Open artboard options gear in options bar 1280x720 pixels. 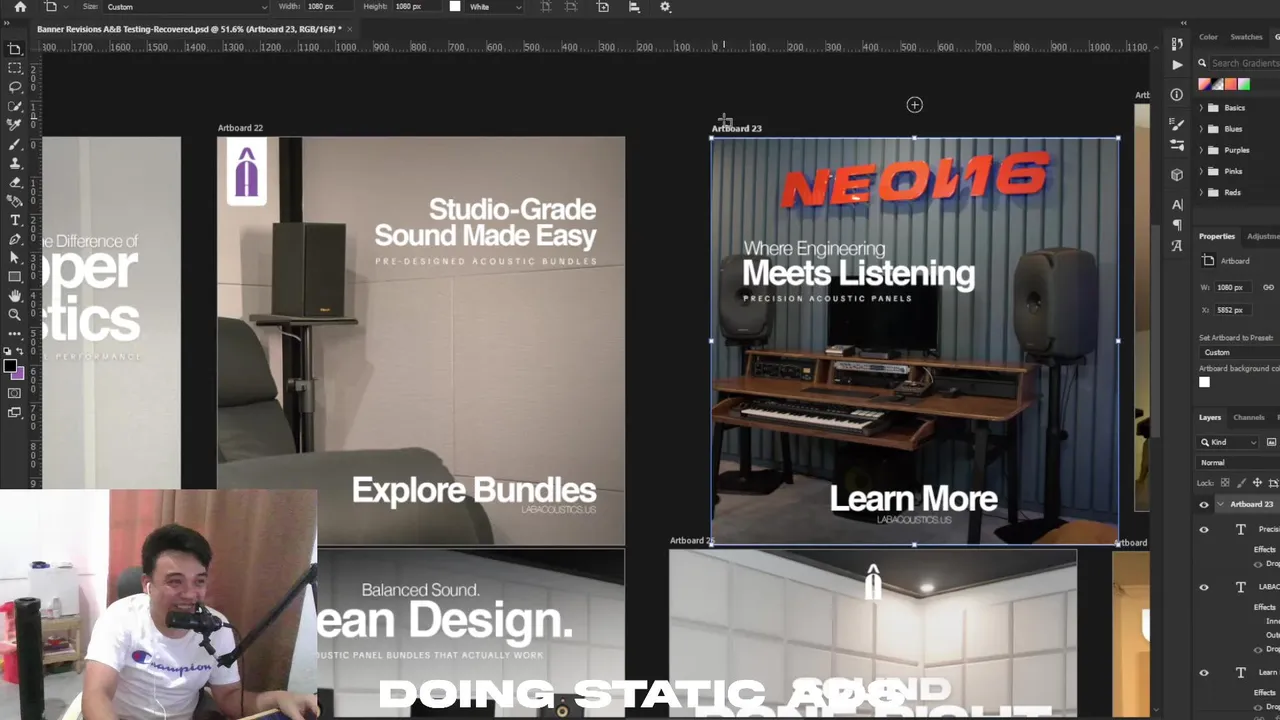(x=666, y=7)
